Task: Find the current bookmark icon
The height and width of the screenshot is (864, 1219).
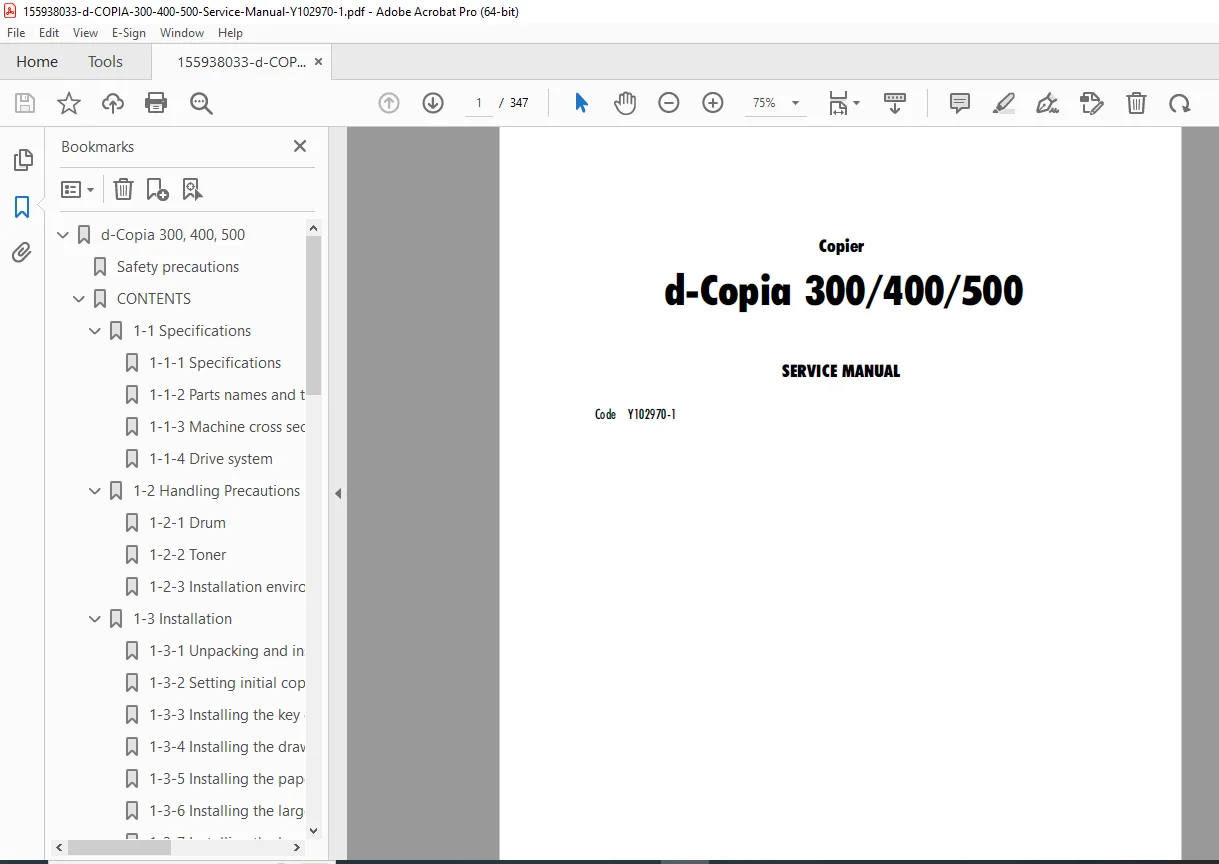Action: pos(192,189)
